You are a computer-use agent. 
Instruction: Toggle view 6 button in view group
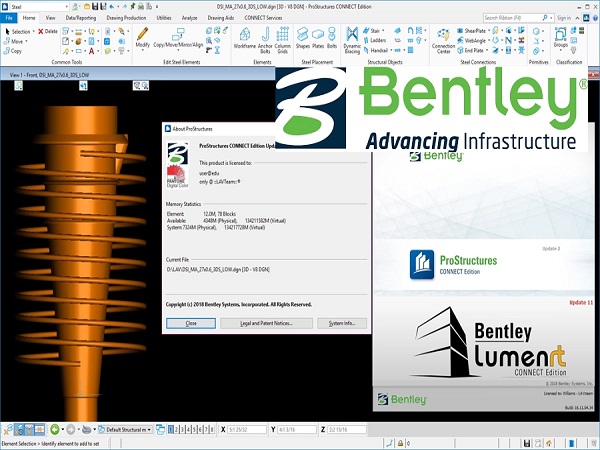coord(200,429)
